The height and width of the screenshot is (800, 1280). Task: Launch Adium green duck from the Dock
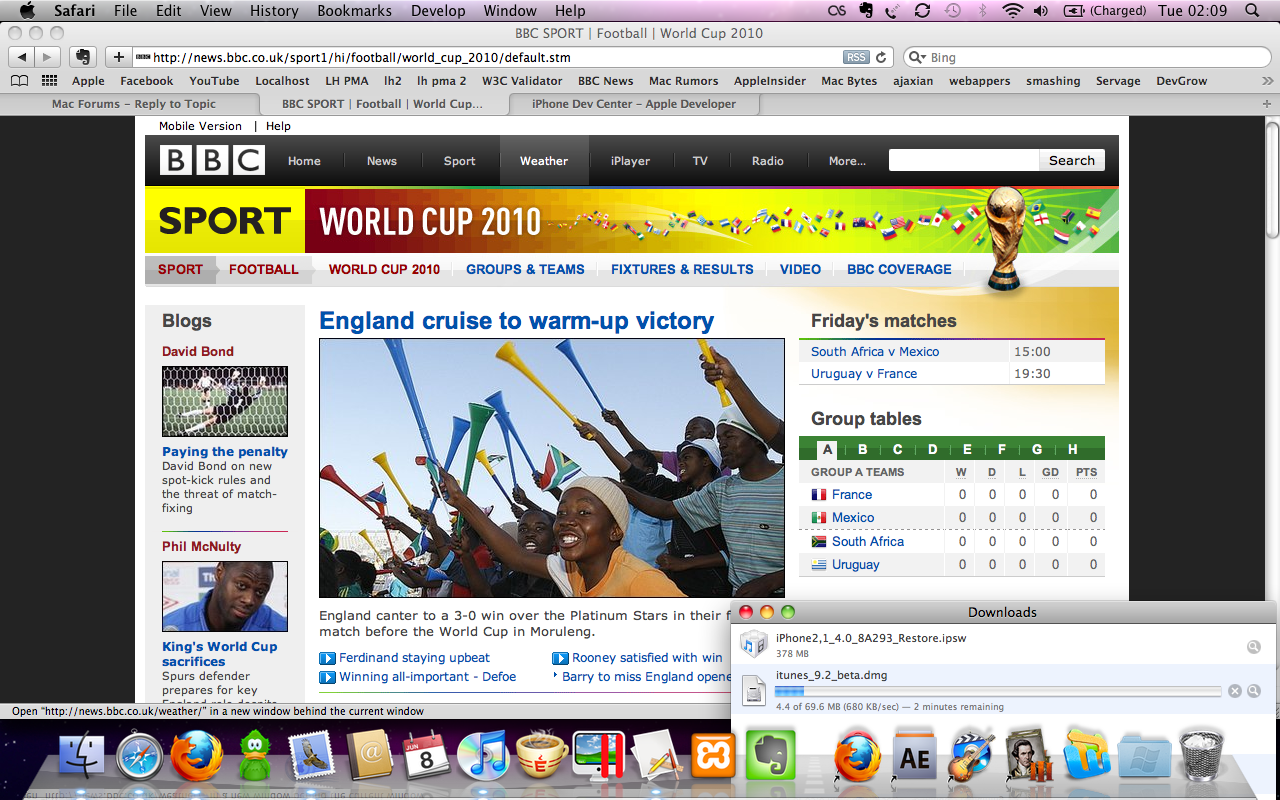(x=255, y=755)
